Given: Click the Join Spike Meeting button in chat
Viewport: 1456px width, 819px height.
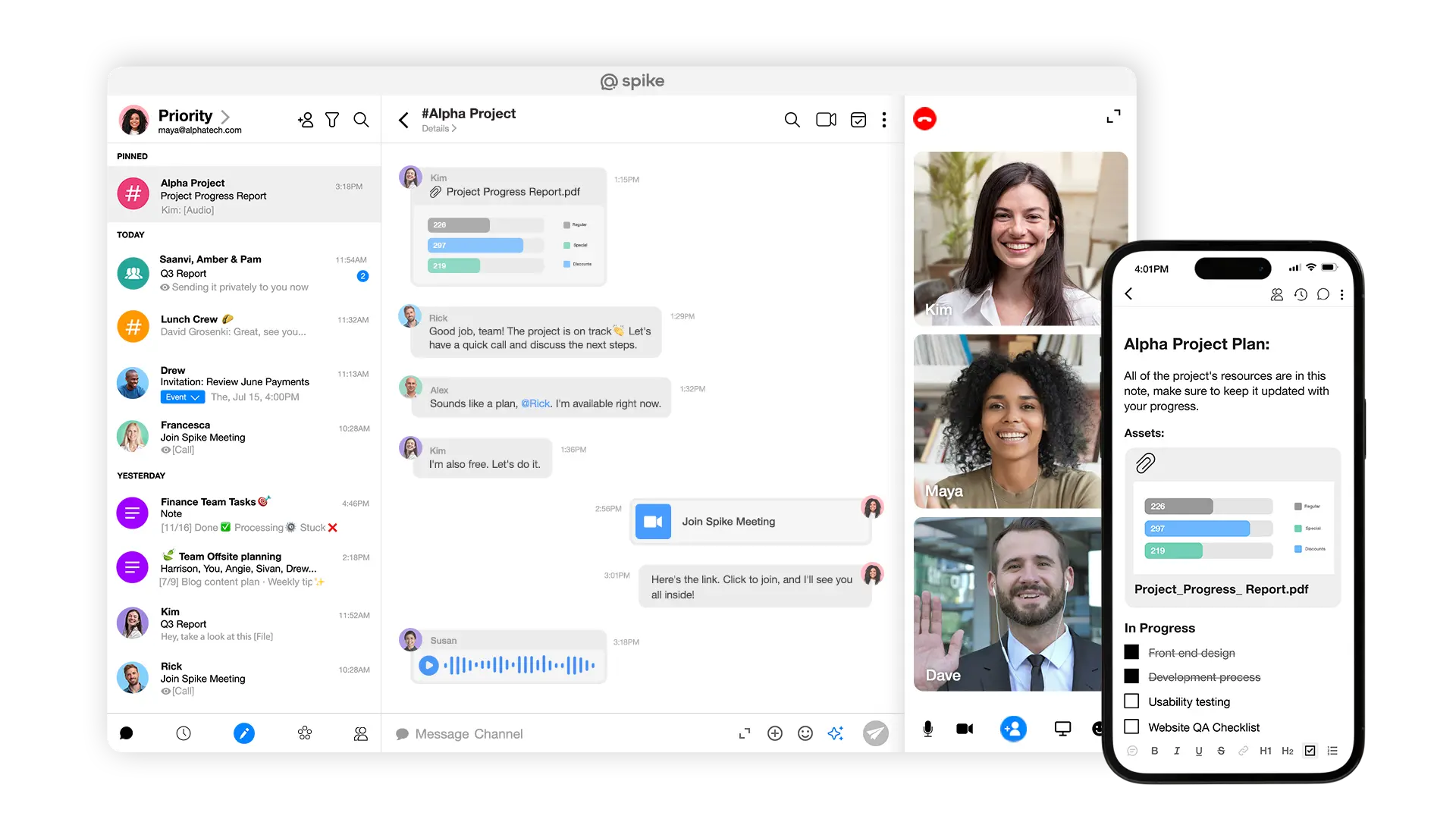Looking at the screenshot, I should [751, 522].
